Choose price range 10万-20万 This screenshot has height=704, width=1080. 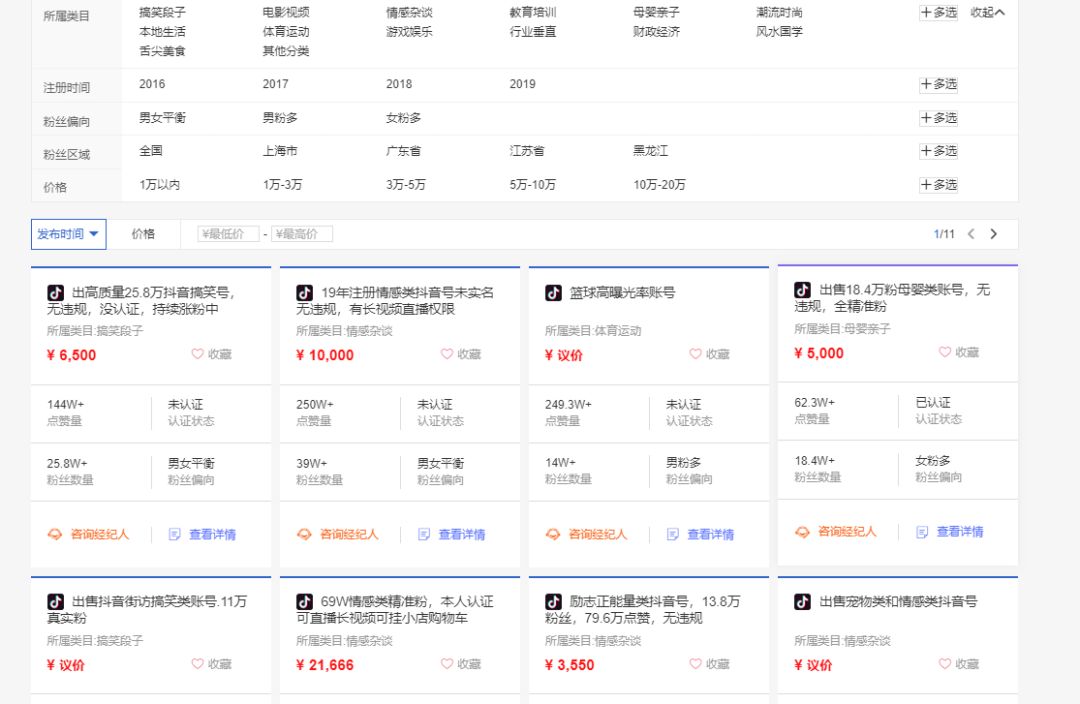pos(659,185)
